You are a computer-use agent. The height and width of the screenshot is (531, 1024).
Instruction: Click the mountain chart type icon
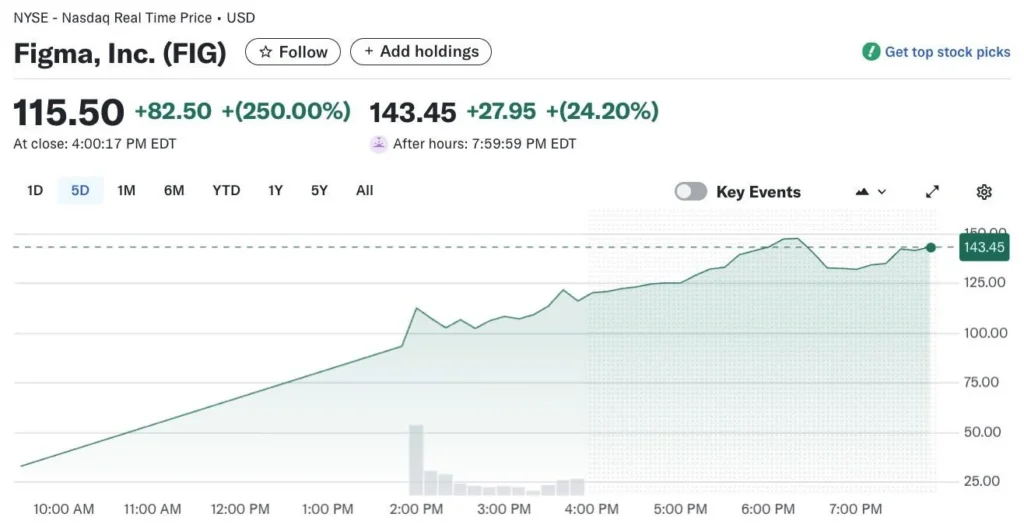(862, 192)
